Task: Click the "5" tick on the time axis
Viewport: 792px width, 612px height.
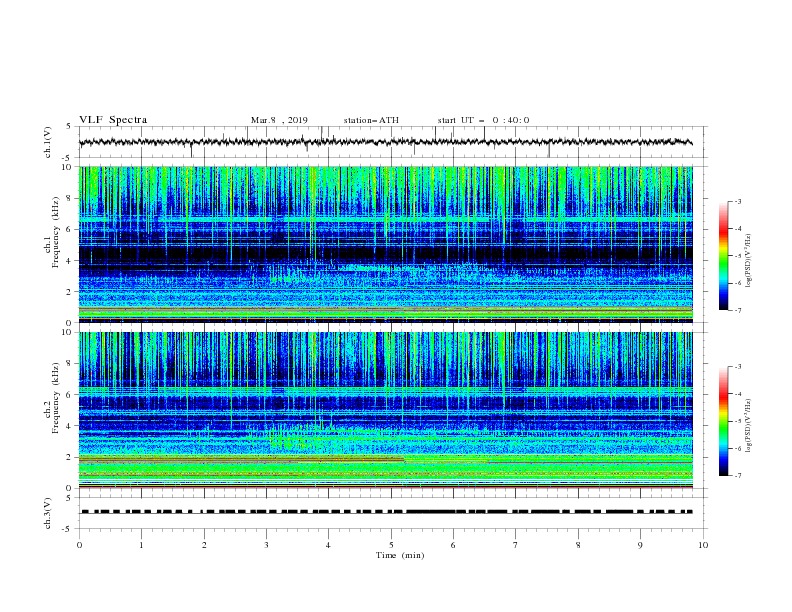Action: point(391,545)
